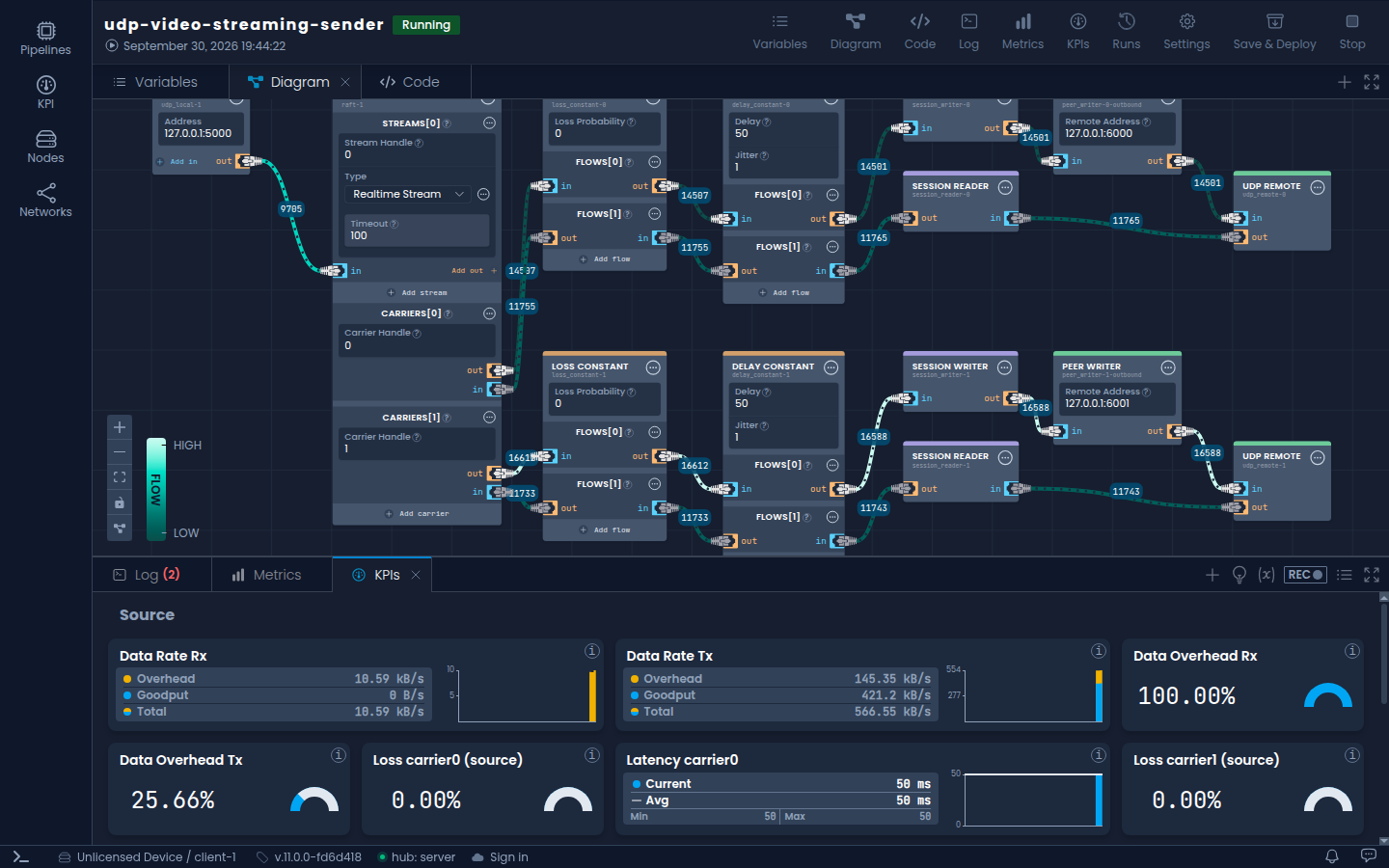This screenshot has width=1389, height=868.
Task: Open the Metrics bottom tab
Action: [266, 575]
